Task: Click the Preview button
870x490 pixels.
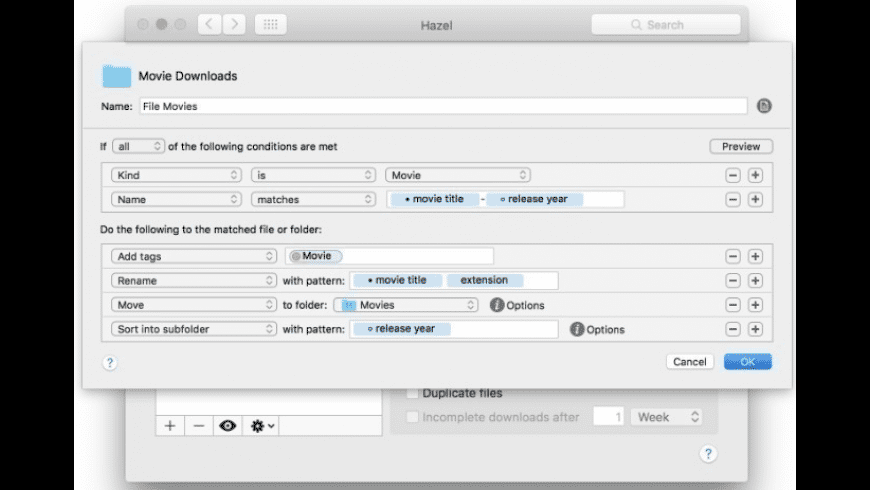Action: pyautogui.click(x=741, y=147)
